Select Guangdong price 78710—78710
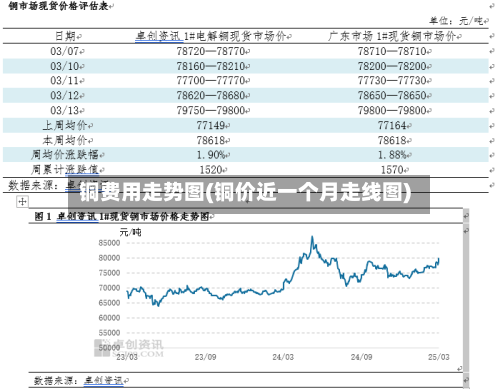The image size is (500, 389). 392,51
